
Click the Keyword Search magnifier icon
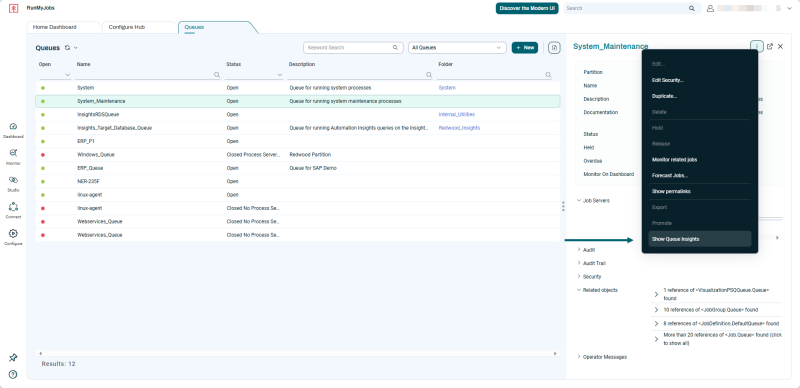395,47
